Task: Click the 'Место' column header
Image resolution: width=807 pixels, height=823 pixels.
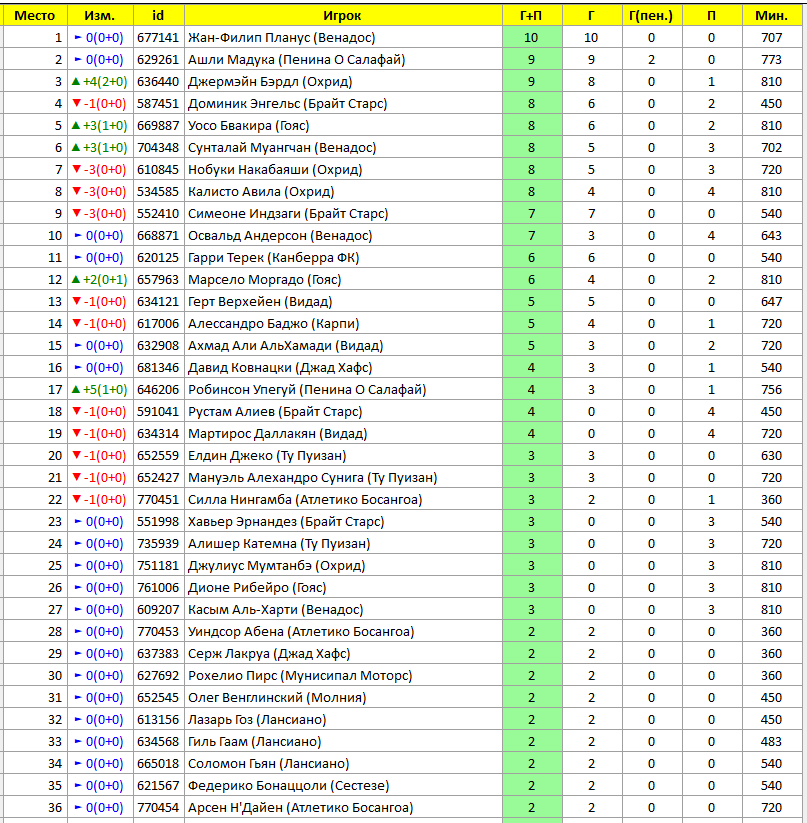Action: click(35, 16)
